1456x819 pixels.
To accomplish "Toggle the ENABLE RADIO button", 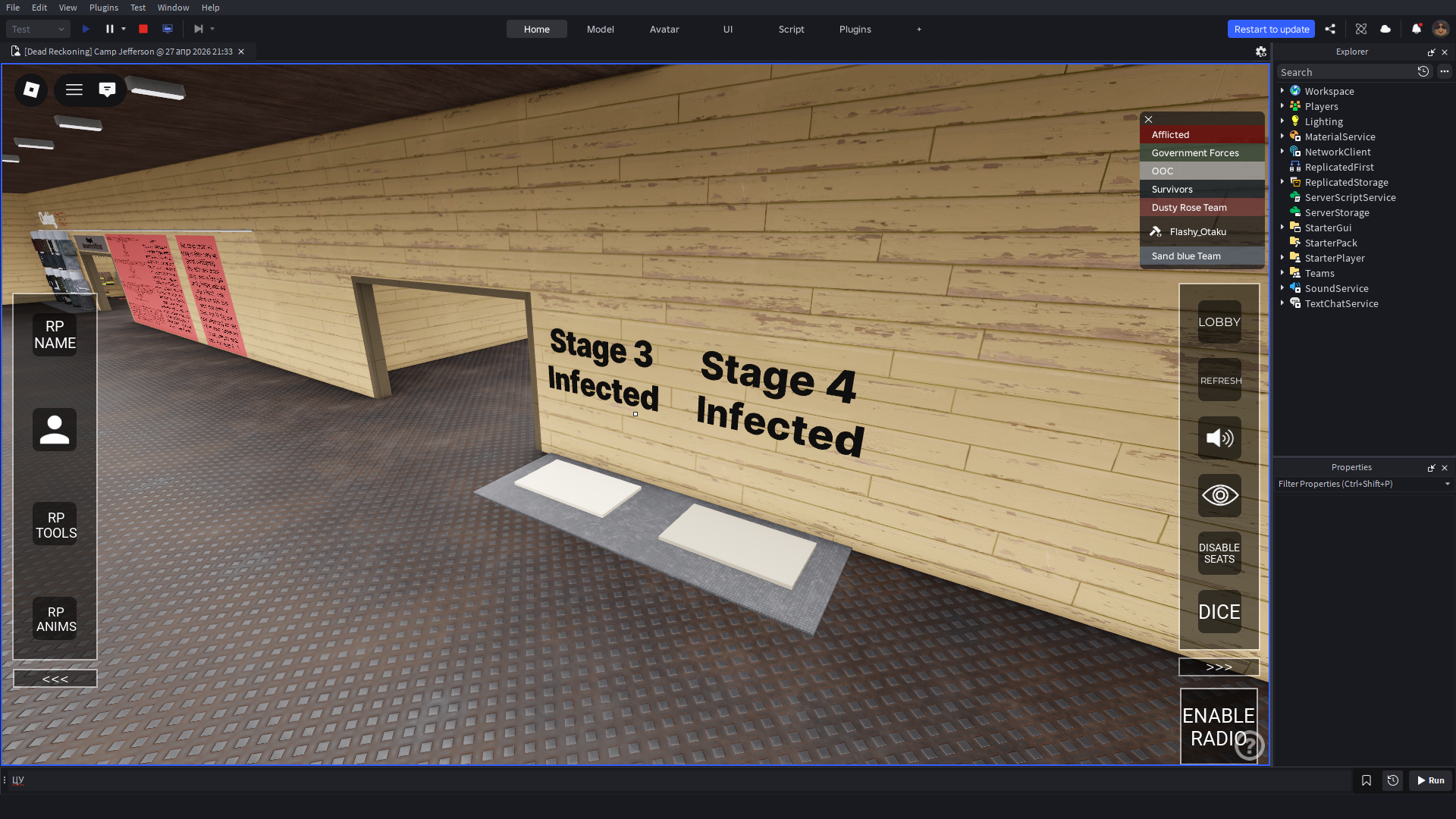I will (x=1219, y=726).
